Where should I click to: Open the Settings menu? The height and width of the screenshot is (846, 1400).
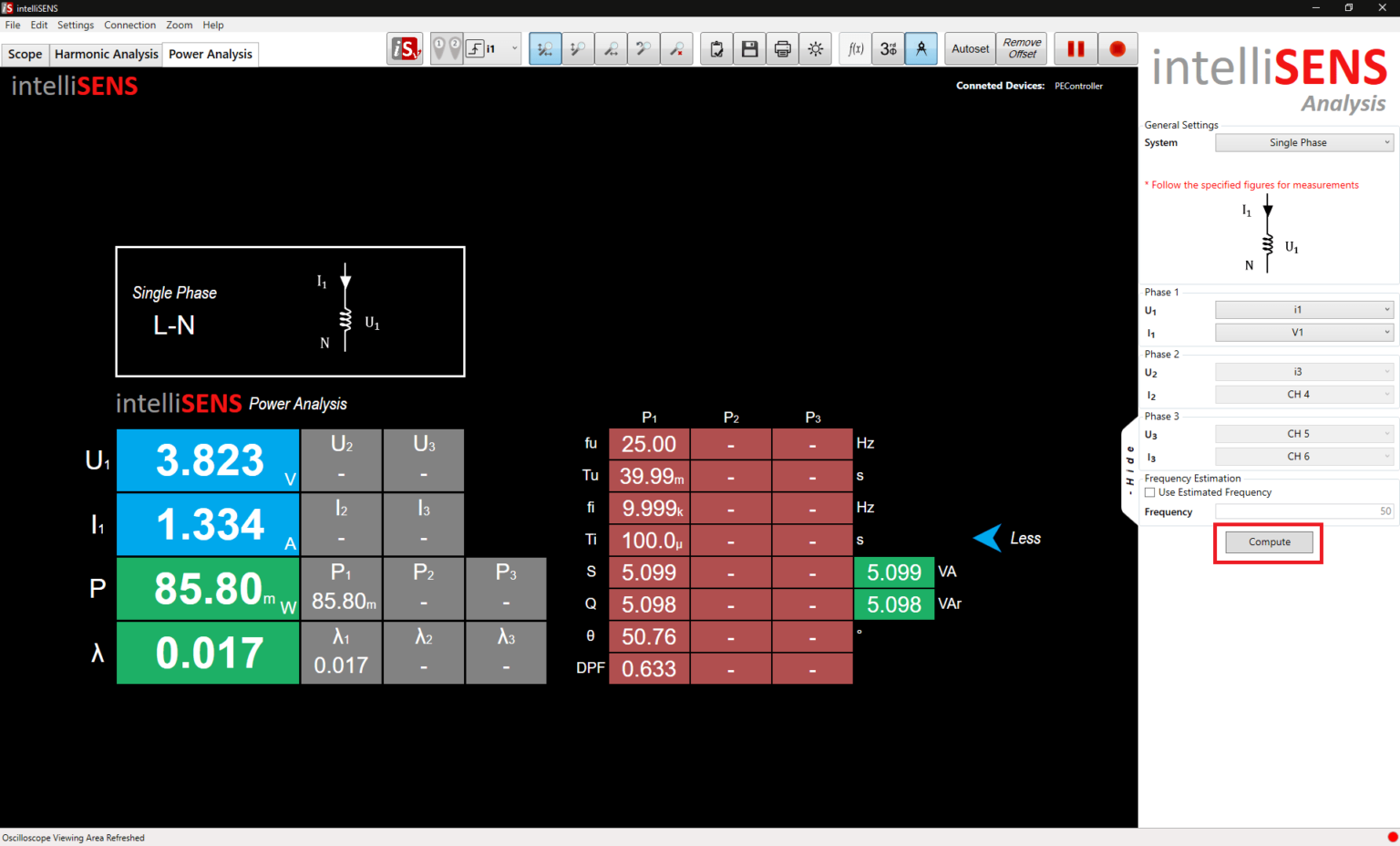tap(75, 25)
